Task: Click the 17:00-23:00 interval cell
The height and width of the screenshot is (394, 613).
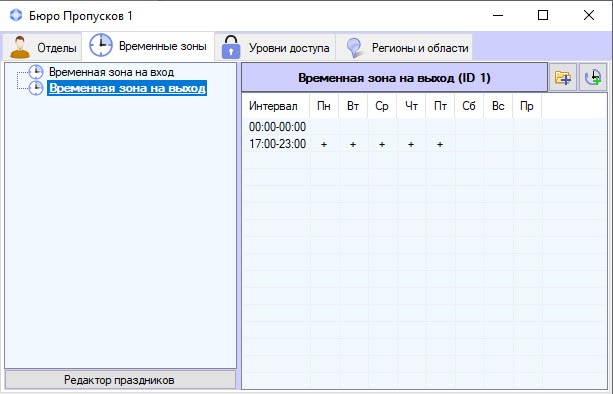Action: (x=277, y=144)
